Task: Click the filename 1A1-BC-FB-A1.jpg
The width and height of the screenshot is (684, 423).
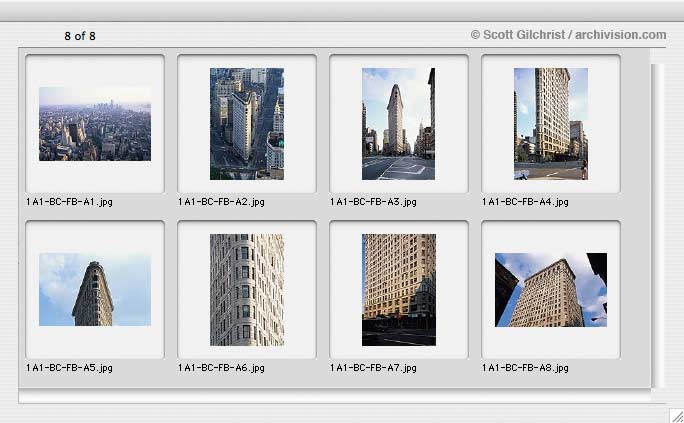Action: pyautogui.click(x=69, y=202)
